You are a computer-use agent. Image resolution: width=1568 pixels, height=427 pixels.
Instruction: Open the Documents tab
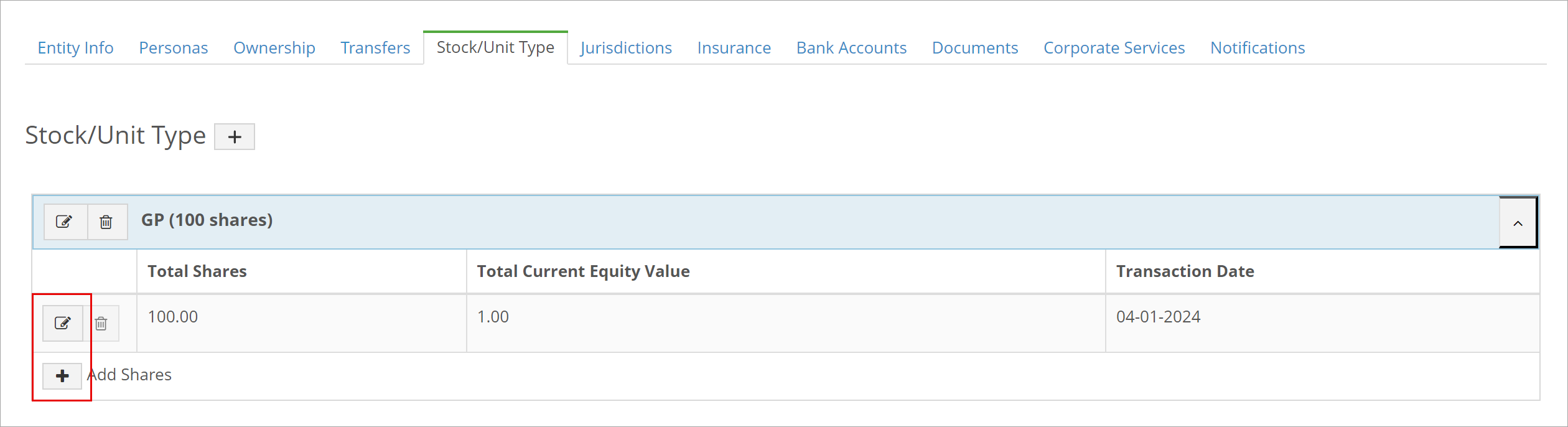click(975, 48)
